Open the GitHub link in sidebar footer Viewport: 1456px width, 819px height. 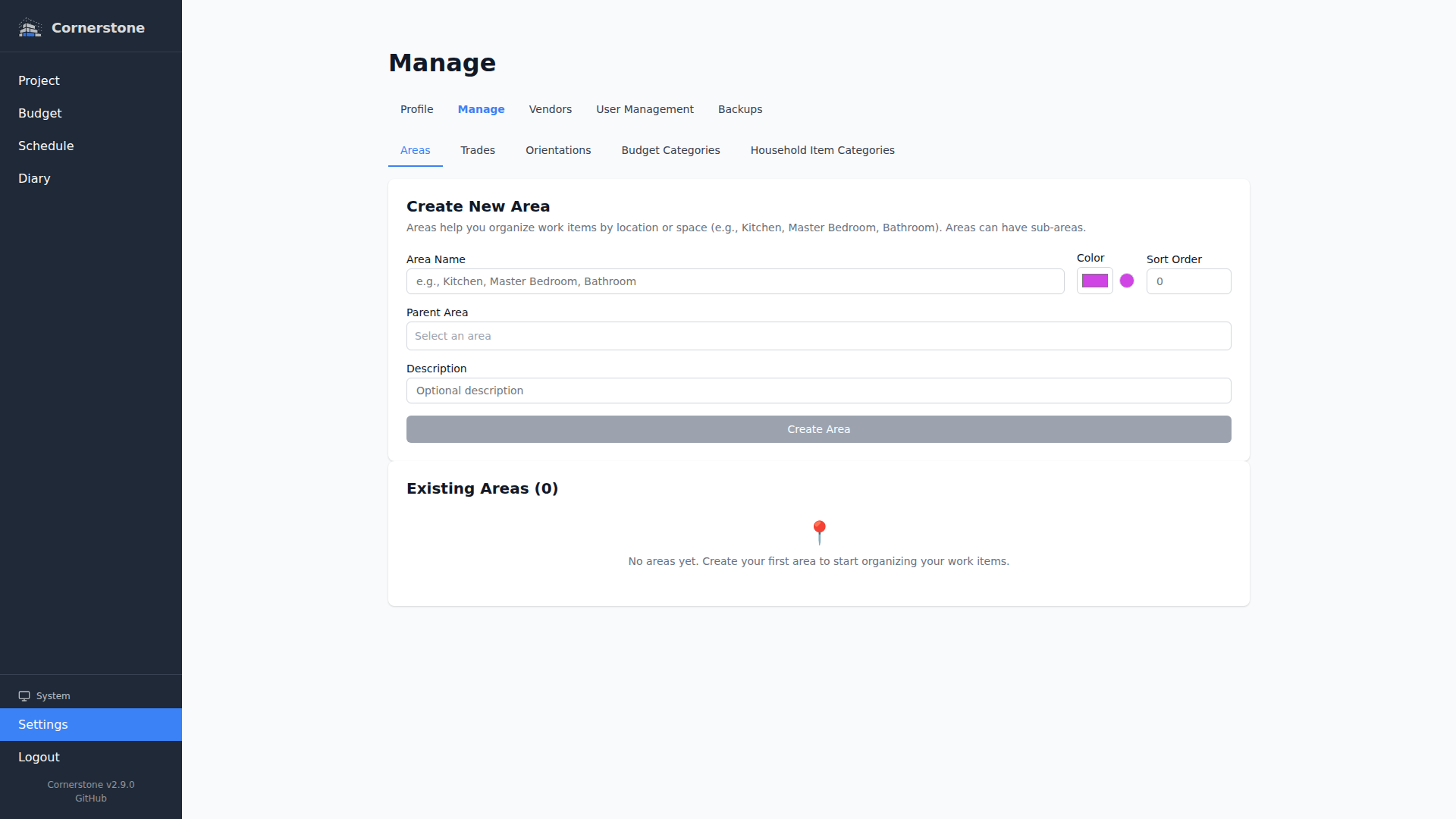(x=91, y=799)
